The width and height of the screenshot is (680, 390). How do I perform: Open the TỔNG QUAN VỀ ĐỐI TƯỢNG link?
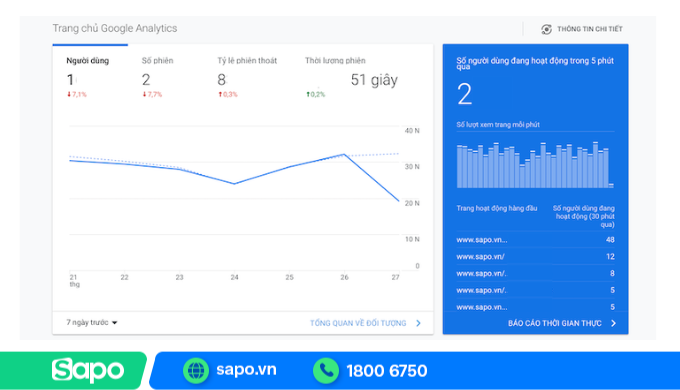click(x=358, y=323)
